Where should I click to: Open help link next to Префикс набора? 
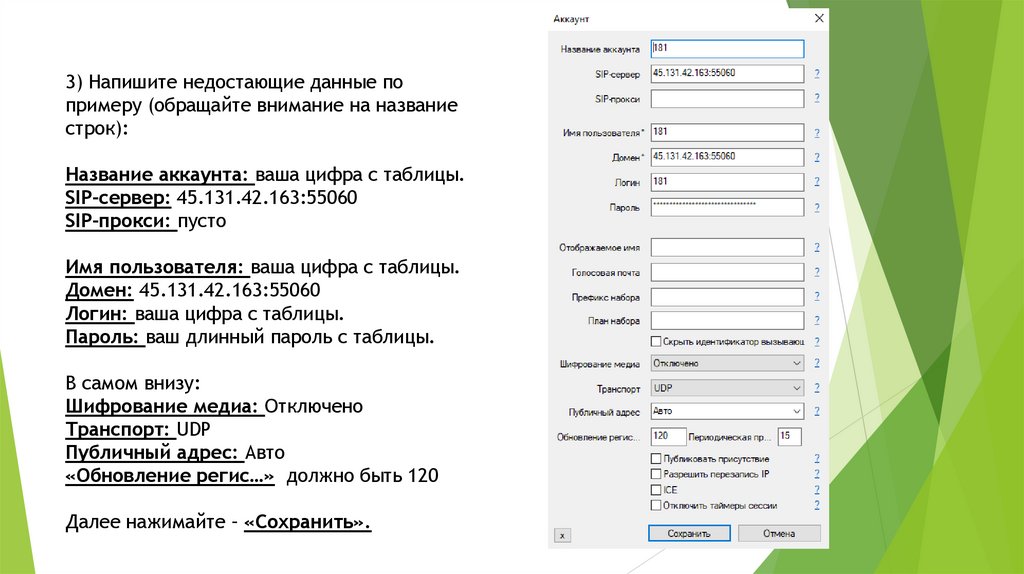coord(816,296)
